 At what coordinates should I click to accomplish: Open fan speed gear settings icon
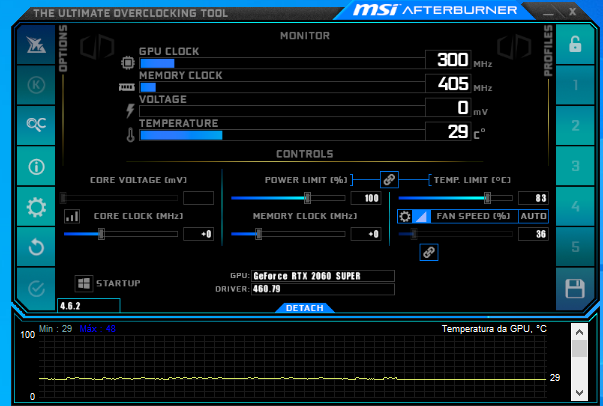[405, 216]
